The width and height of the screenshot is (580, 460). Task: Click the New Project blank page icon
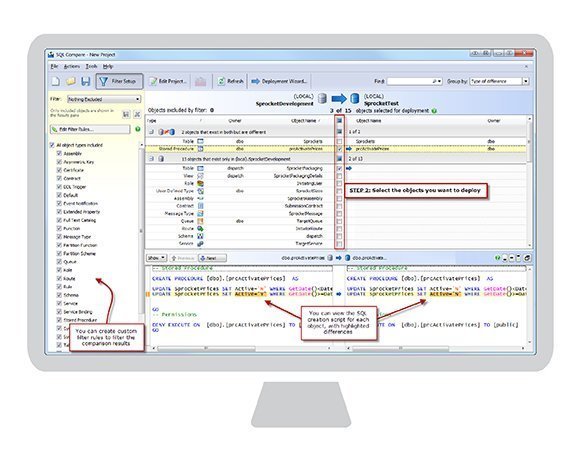[55, 81]
